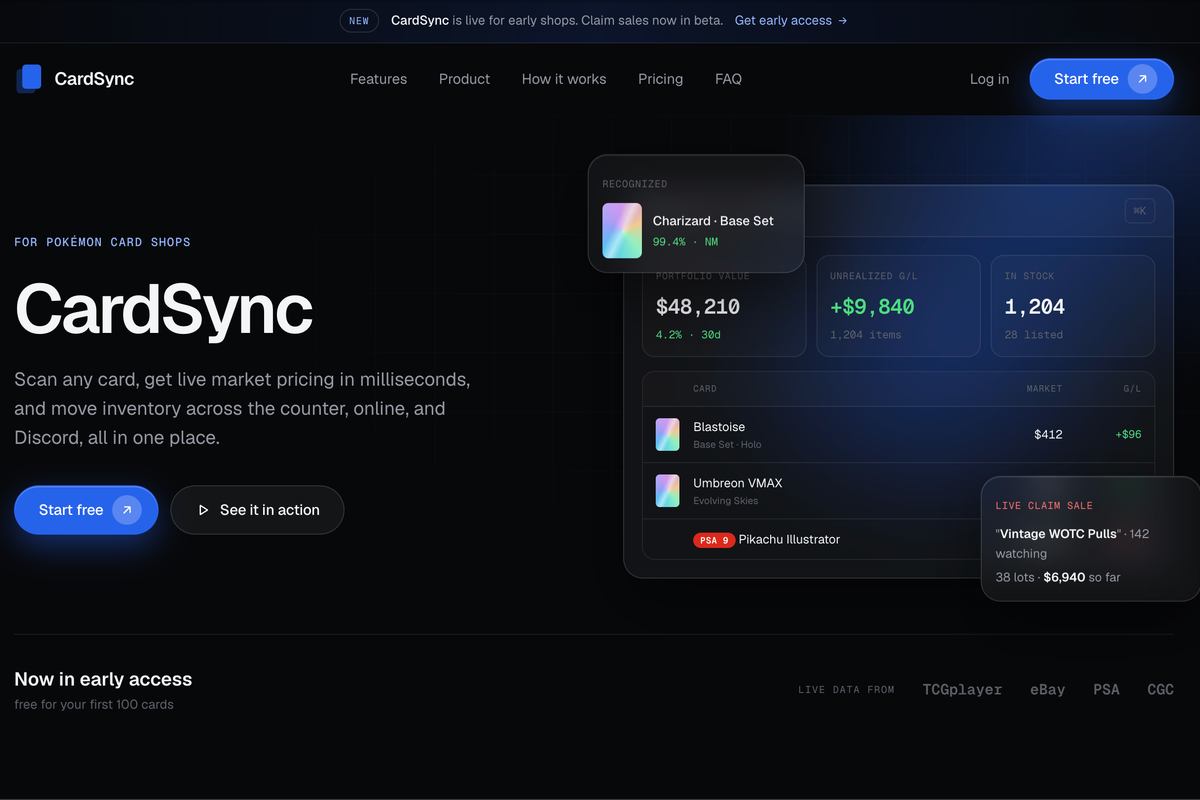Click the CardSync logo icon

29,79
